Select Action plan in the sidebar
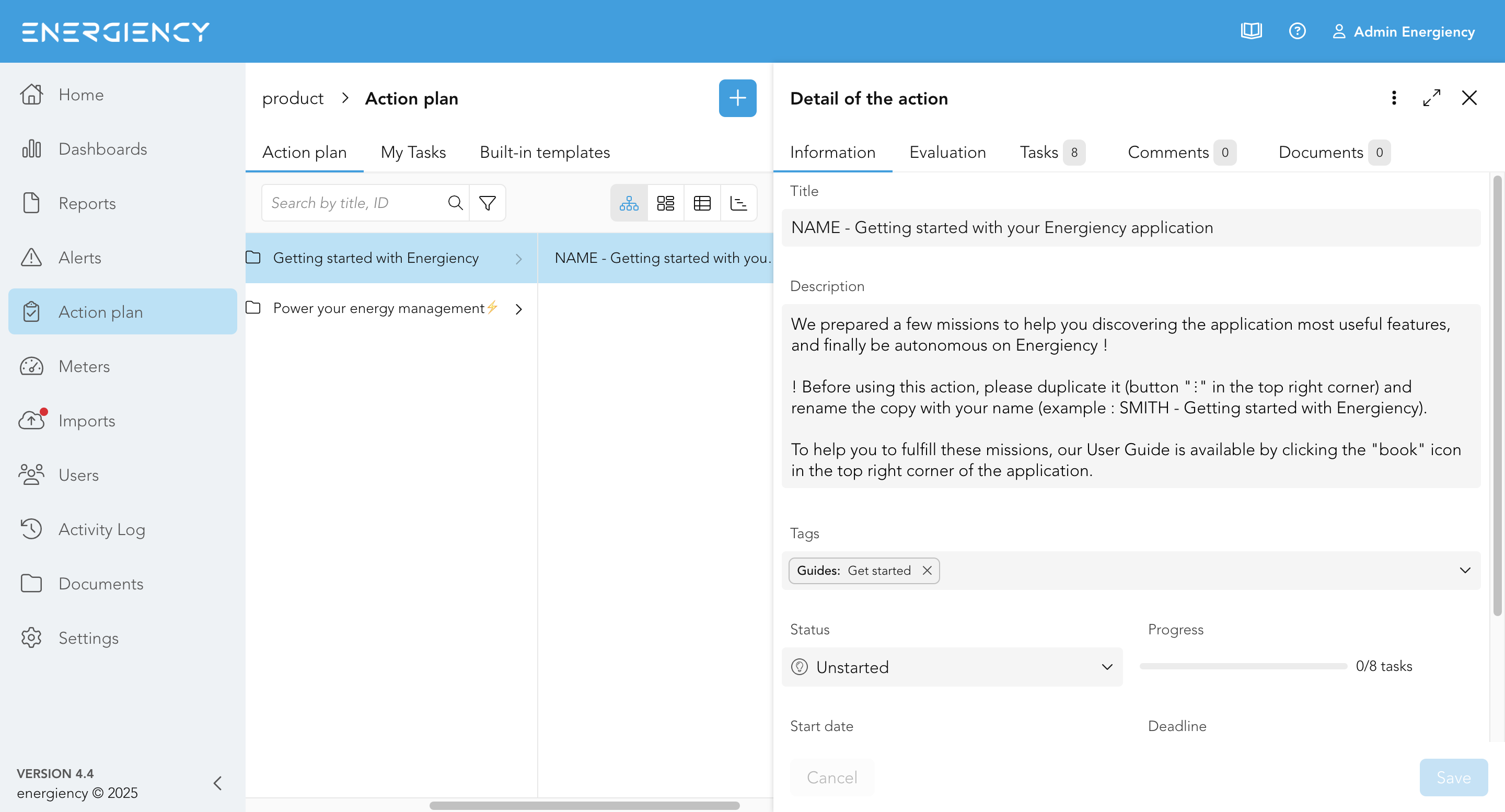 click(123, 312)
